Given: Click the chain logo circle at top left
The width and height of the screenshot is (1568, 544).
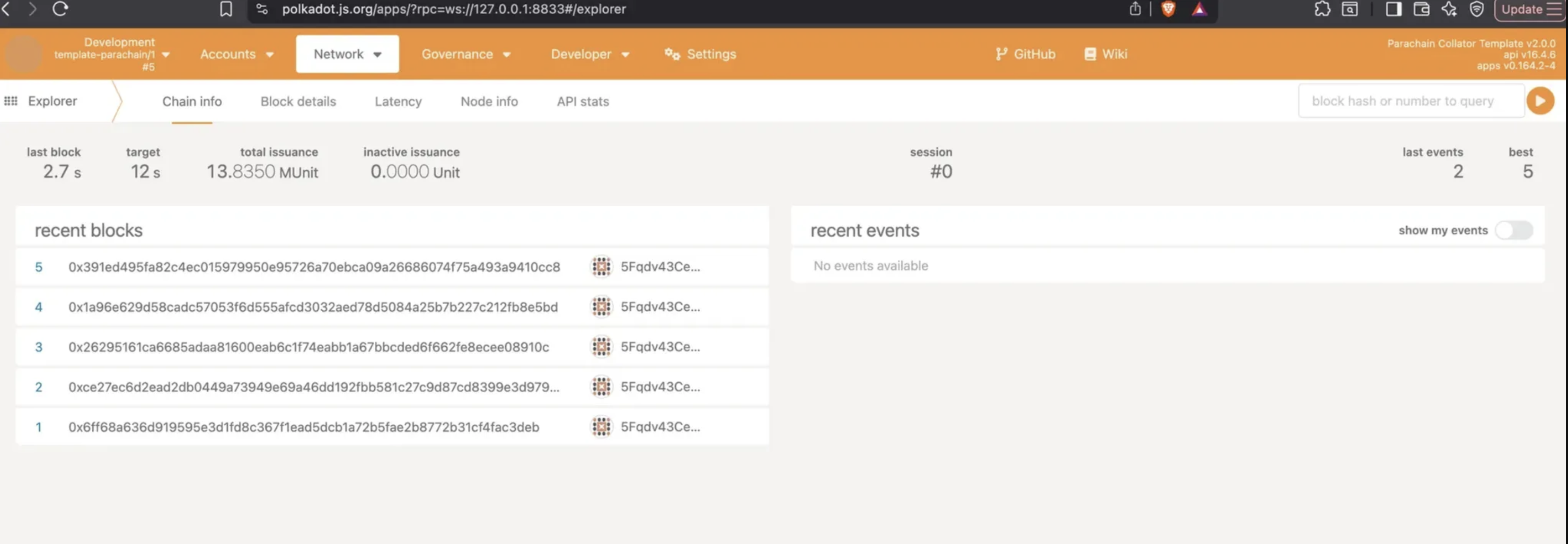Looking at the screenshot, I should coord(23,54).
